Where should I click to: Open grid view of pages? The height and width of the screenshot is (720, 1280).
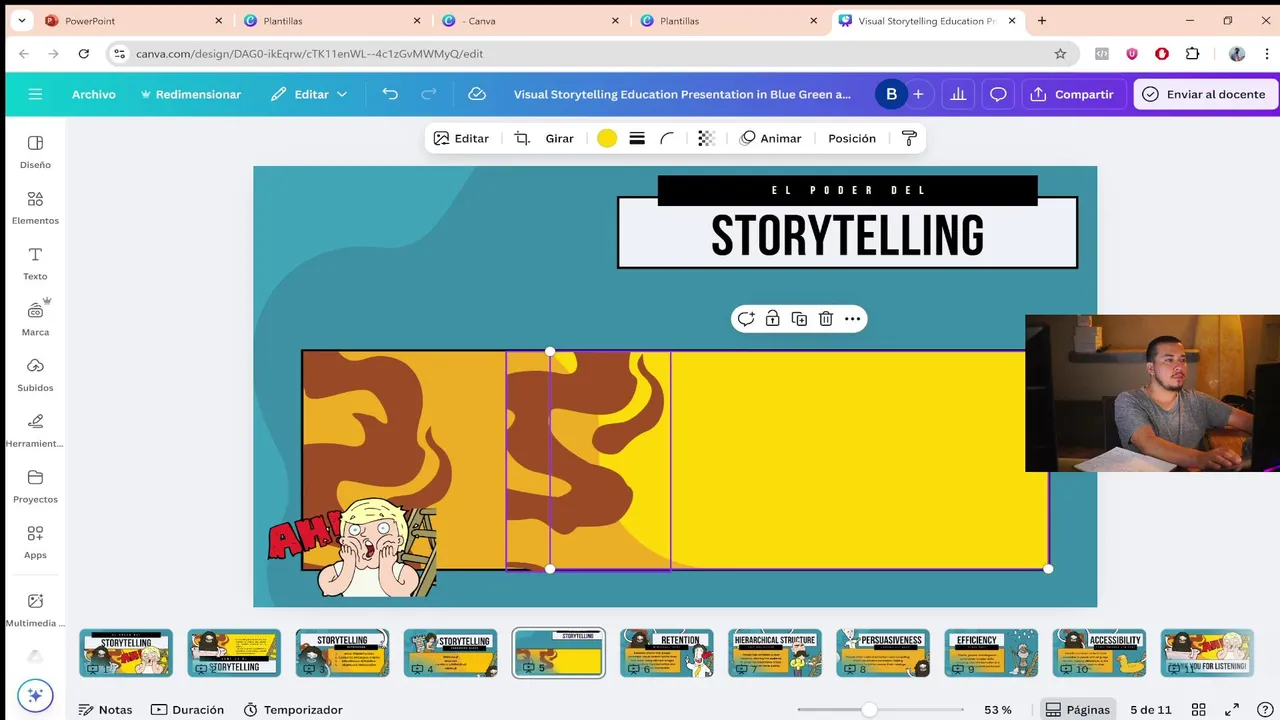(1198, 709)
